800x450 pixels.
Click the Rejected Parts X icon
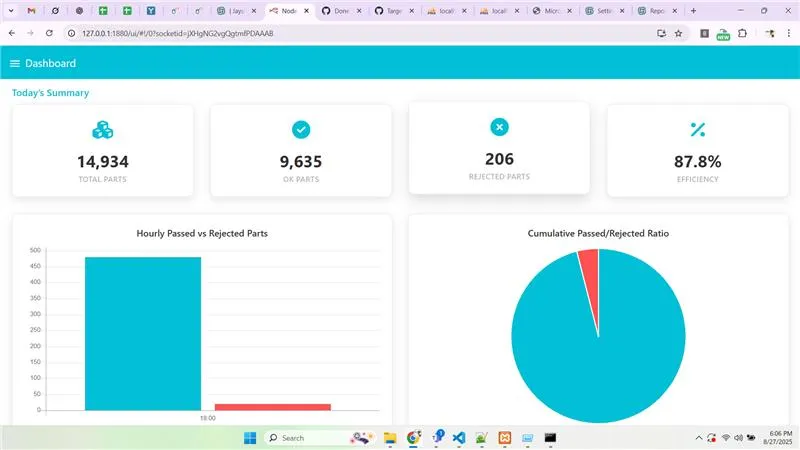(x=499, y=127)
